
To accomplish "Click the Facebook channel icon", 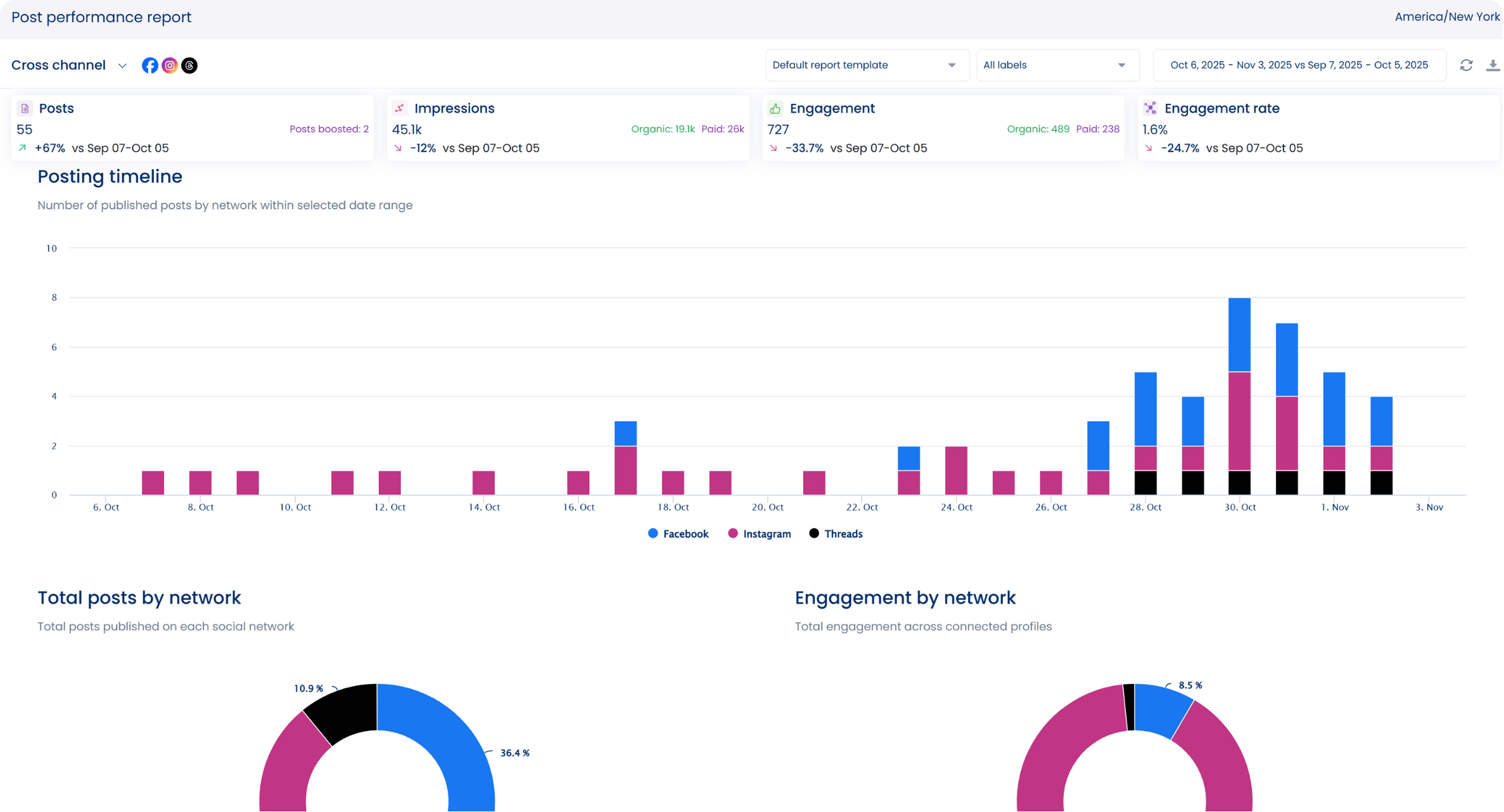I will 150,65.
